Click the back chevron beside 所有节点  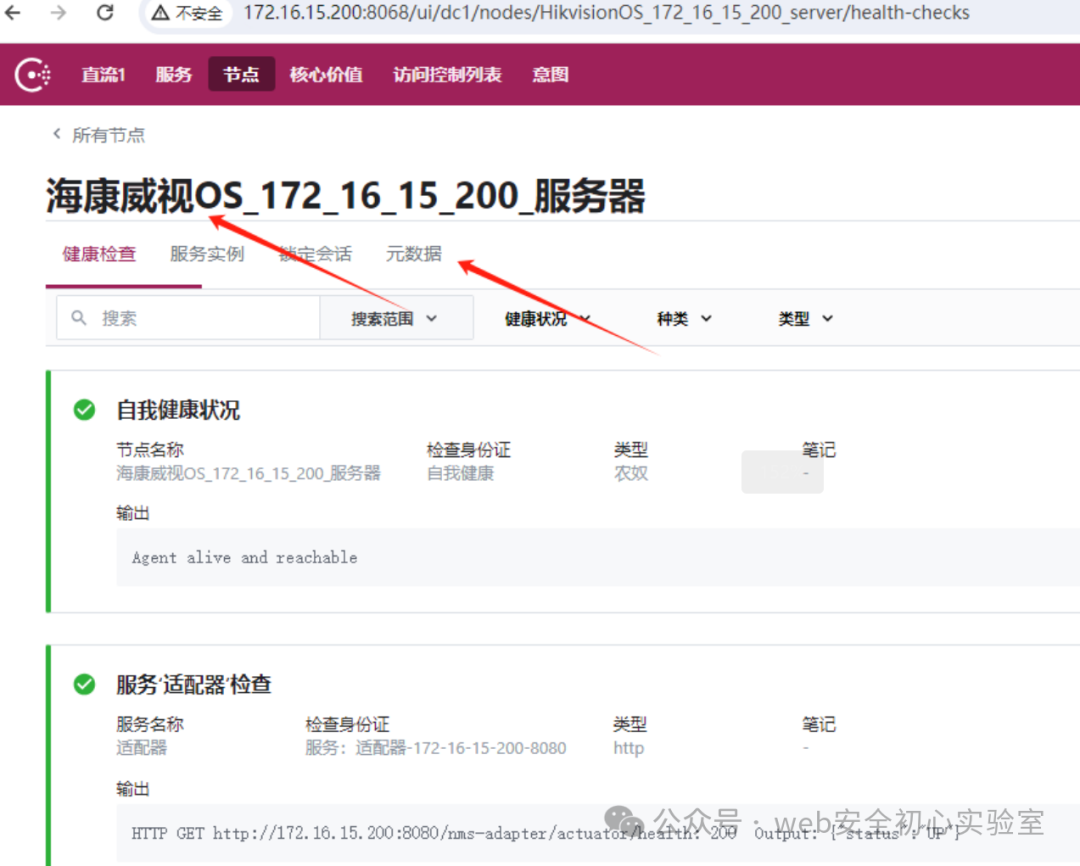tap(56, 134)
